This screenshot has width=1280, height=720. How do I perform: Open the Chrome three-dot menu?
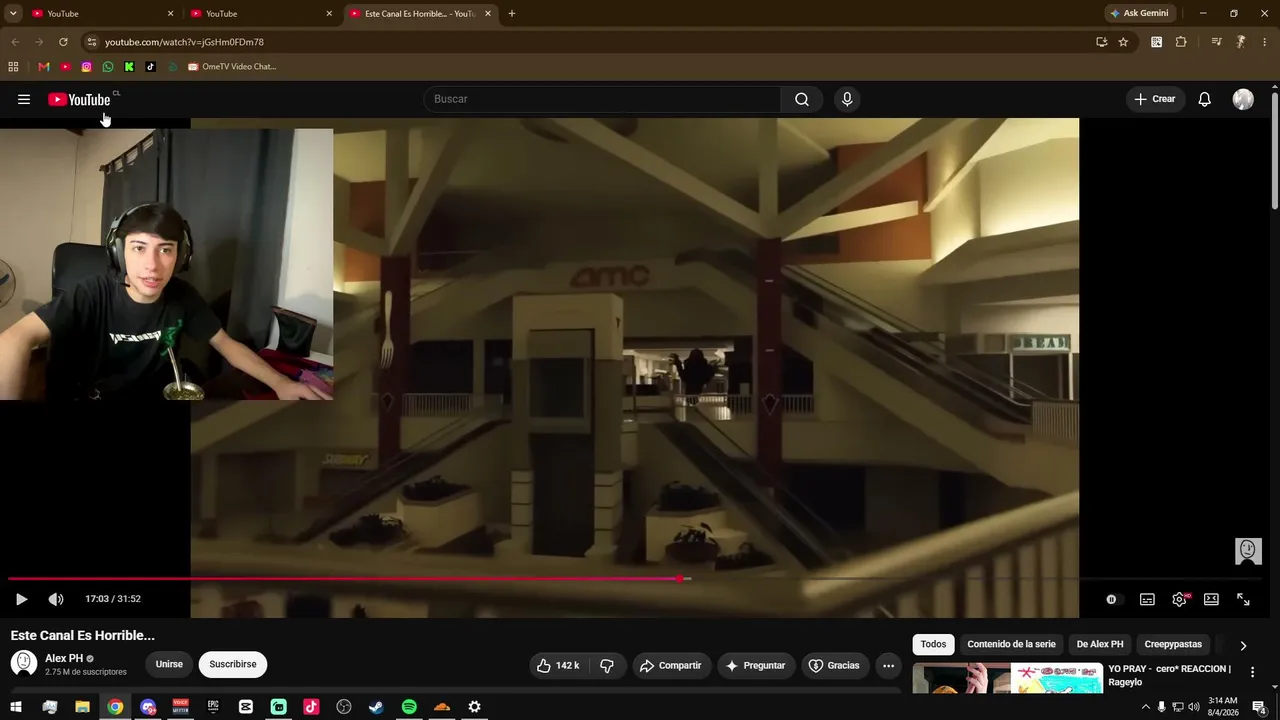coord(1265,42)
